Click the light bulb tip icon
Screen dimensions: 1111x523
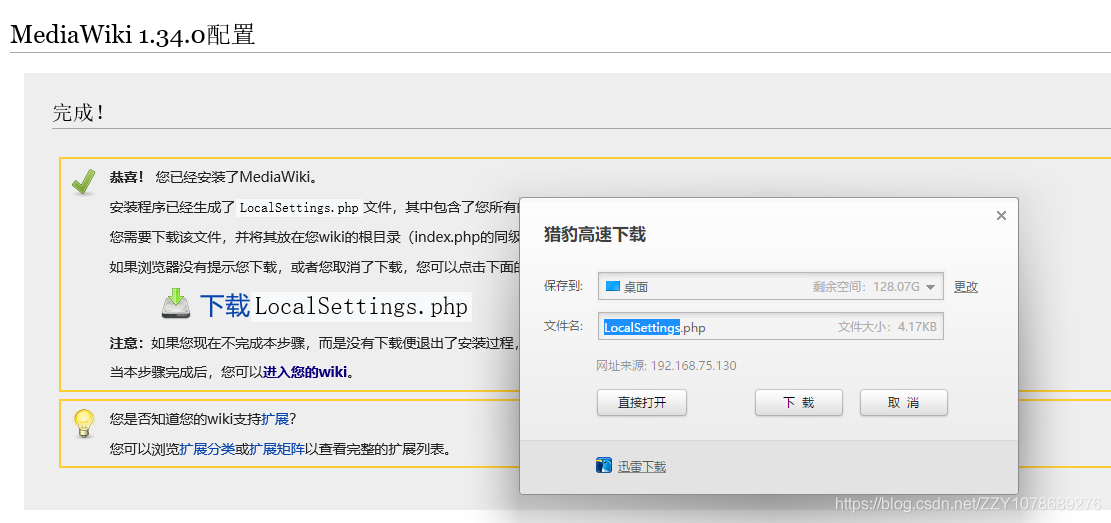[x=84, y=424]
